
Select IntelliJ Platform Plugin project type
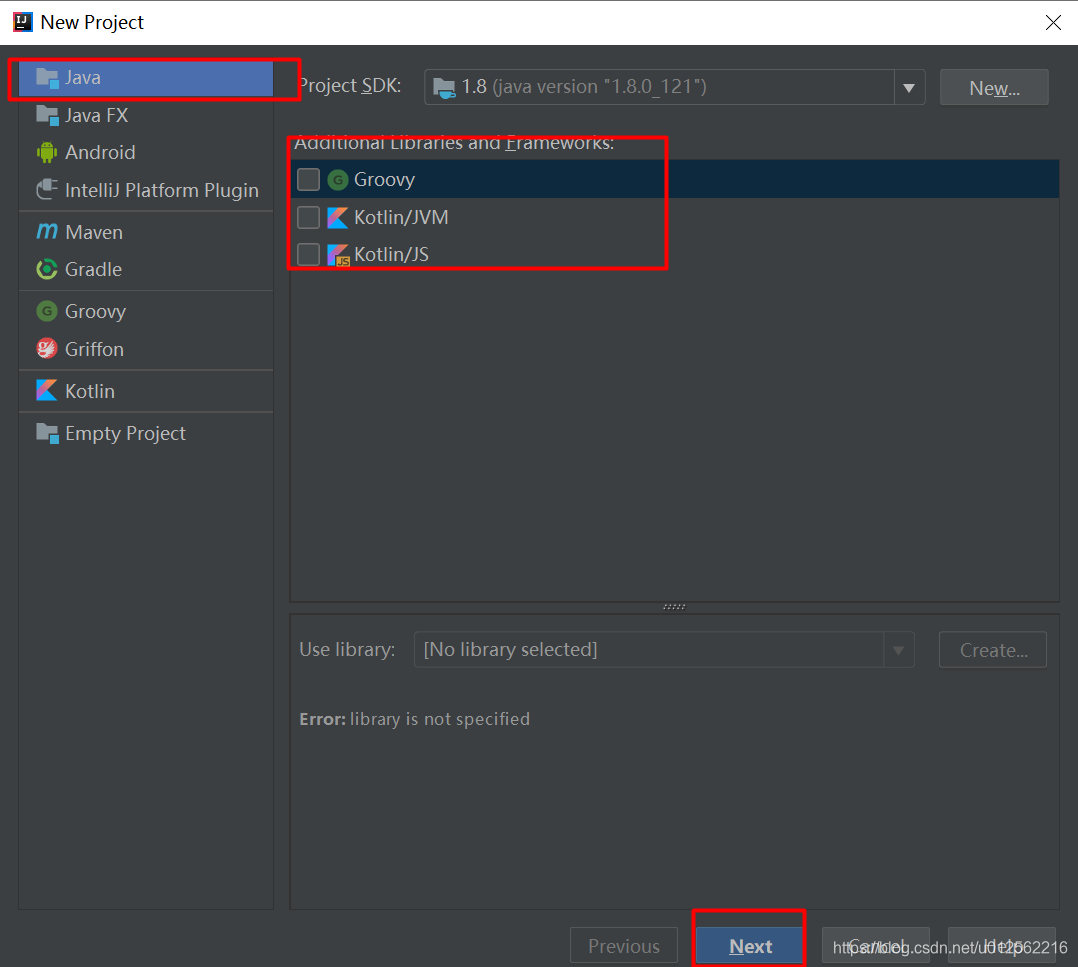click(146, 190)
